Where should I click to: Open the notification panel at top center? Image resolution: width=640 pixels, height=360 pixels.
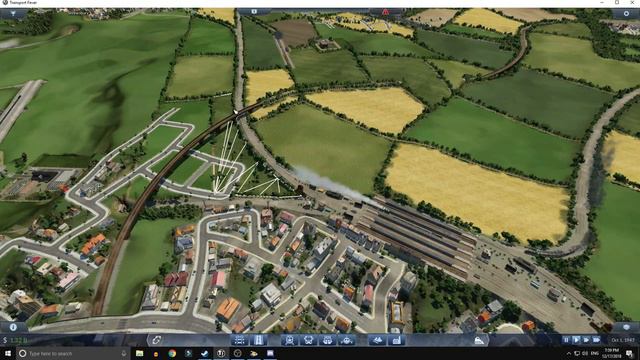click(x=254, y=12)
